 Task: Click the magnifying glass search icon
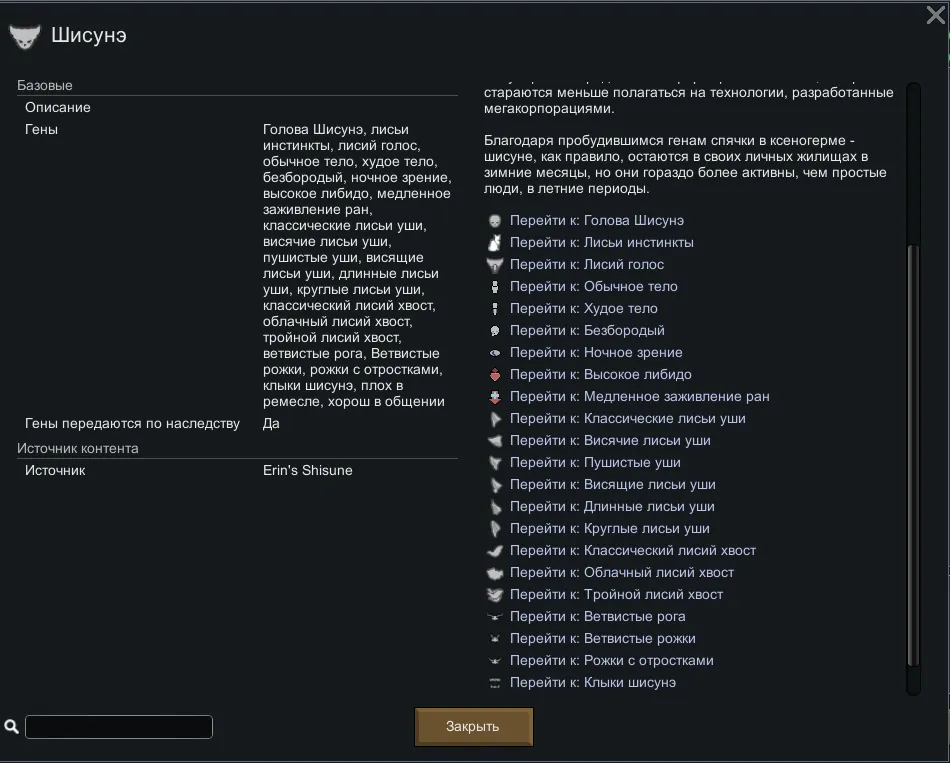point(12,727)
